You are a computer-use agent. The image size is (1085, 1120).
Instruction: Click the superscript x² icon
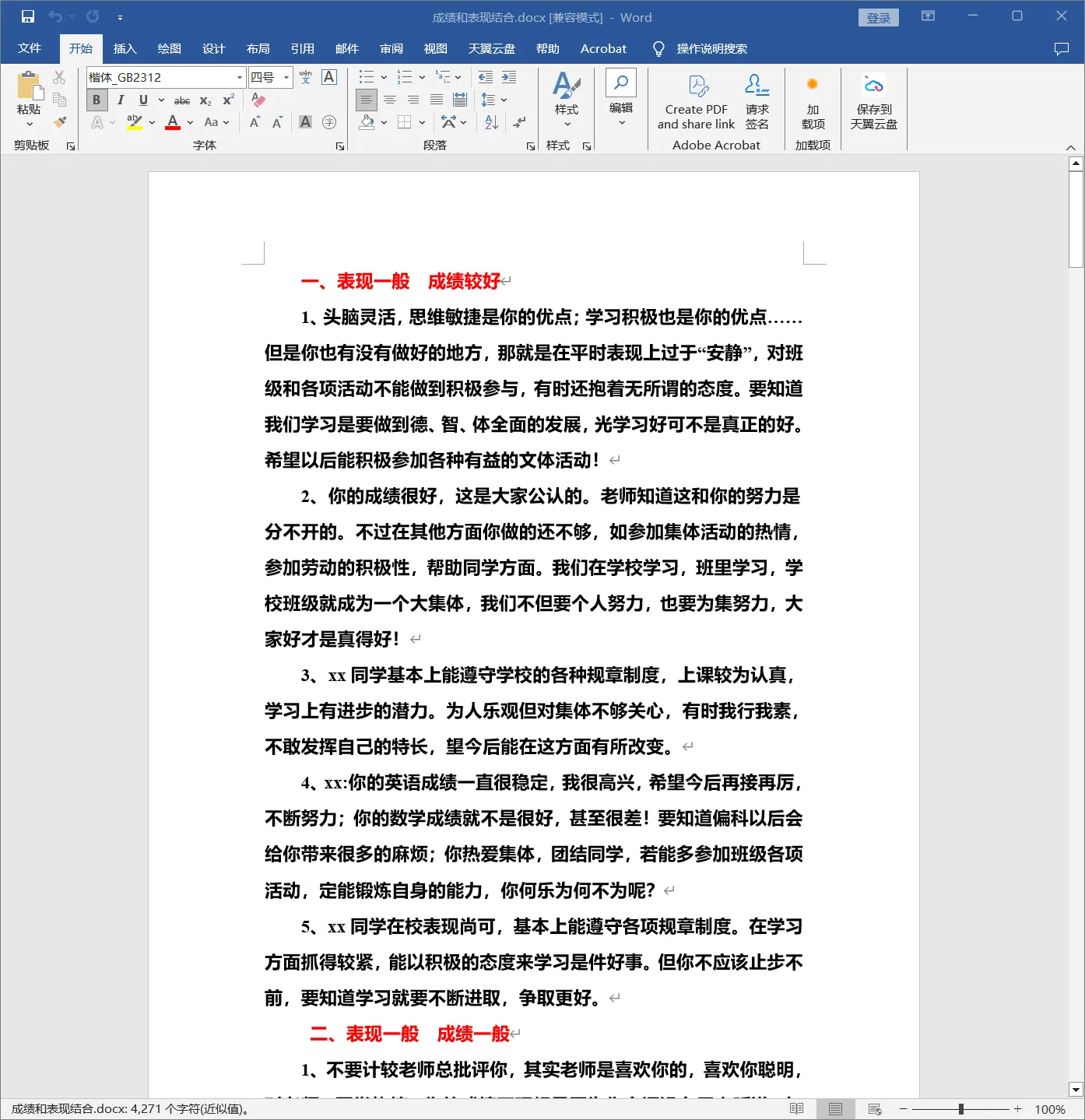(228, 100)
